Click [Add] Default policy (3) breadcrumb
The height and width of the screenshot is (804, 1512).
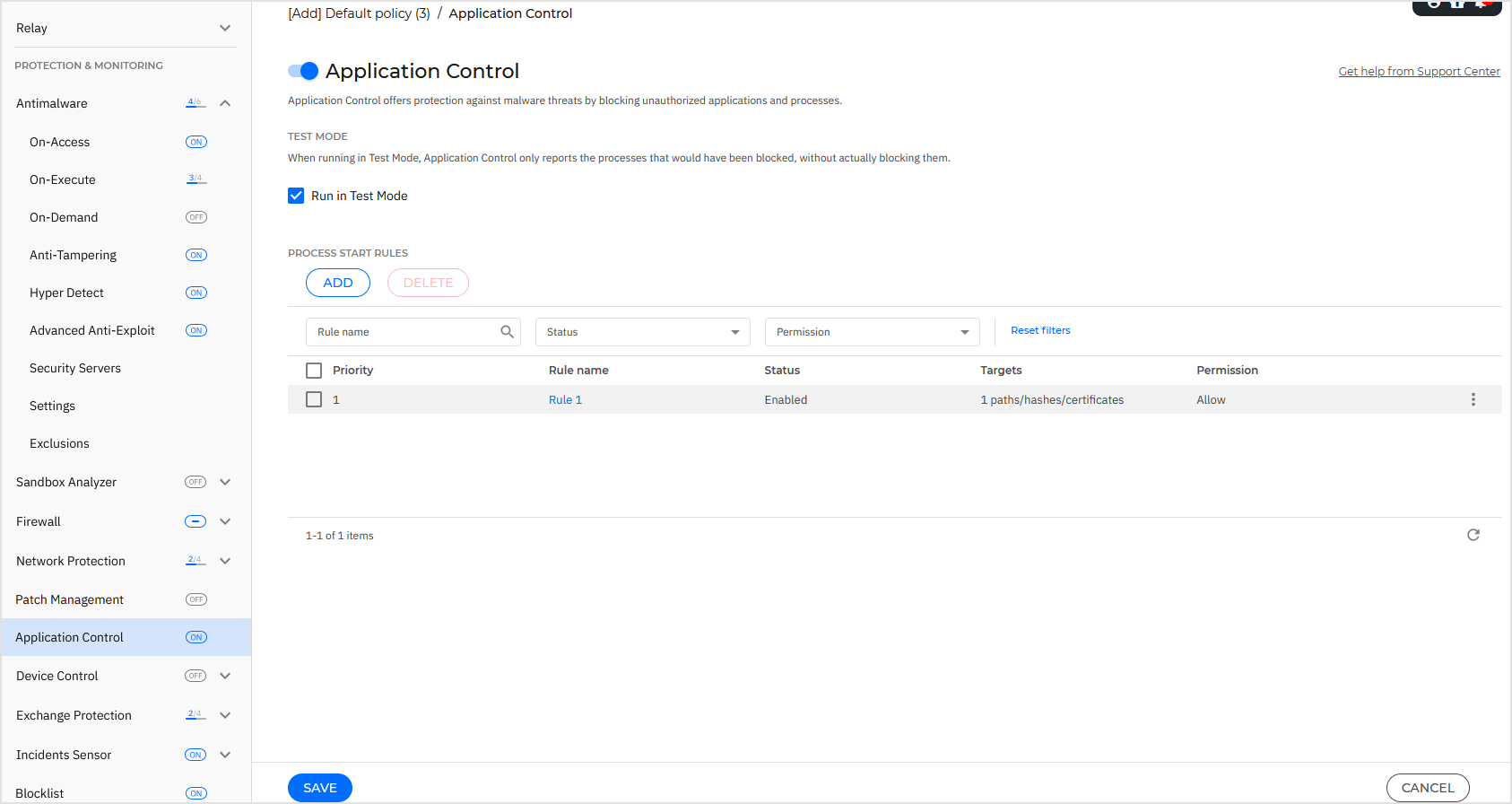point(359,13)
